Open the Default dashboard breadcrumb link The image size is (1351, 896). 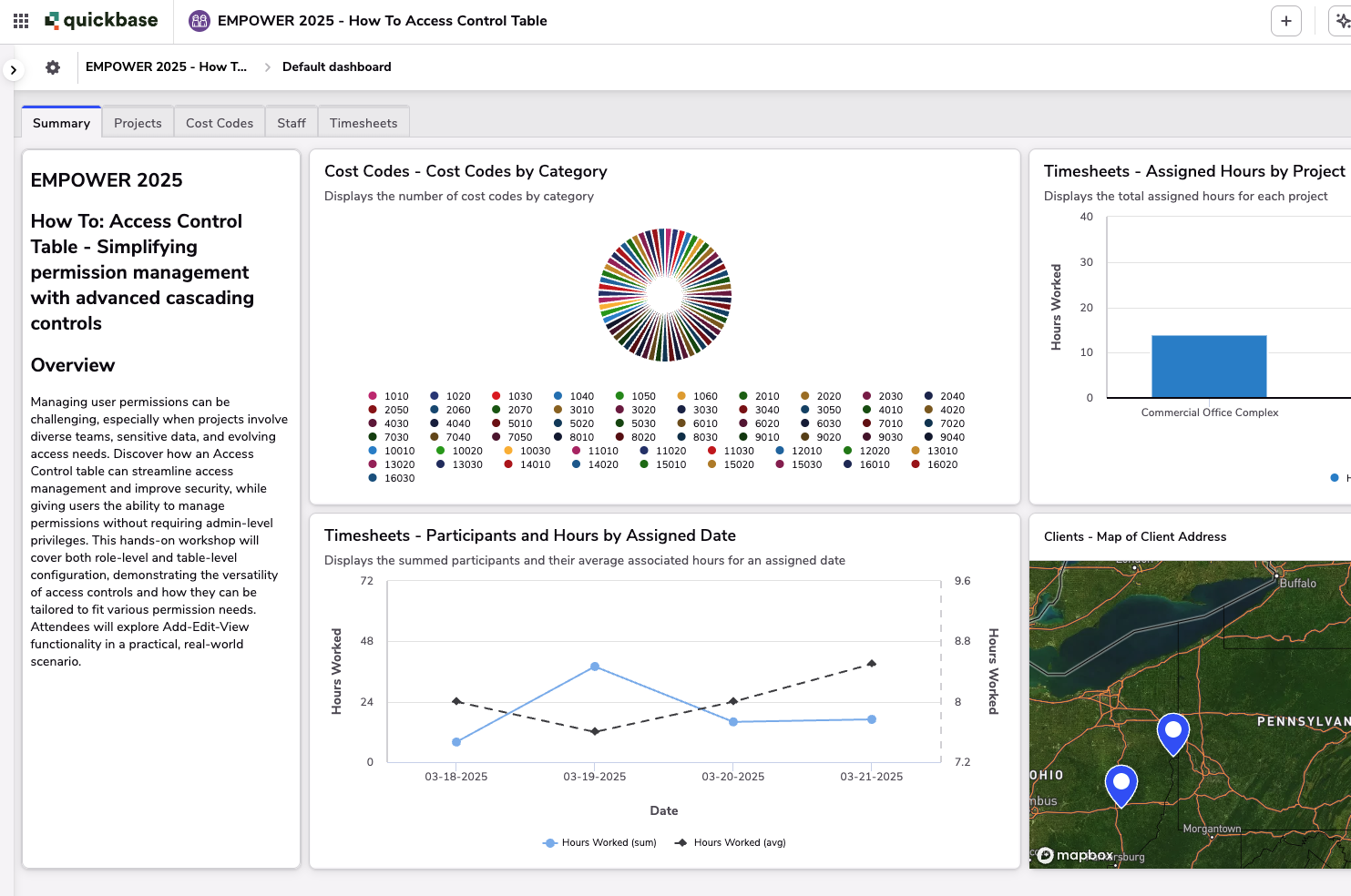click(336, 66)
